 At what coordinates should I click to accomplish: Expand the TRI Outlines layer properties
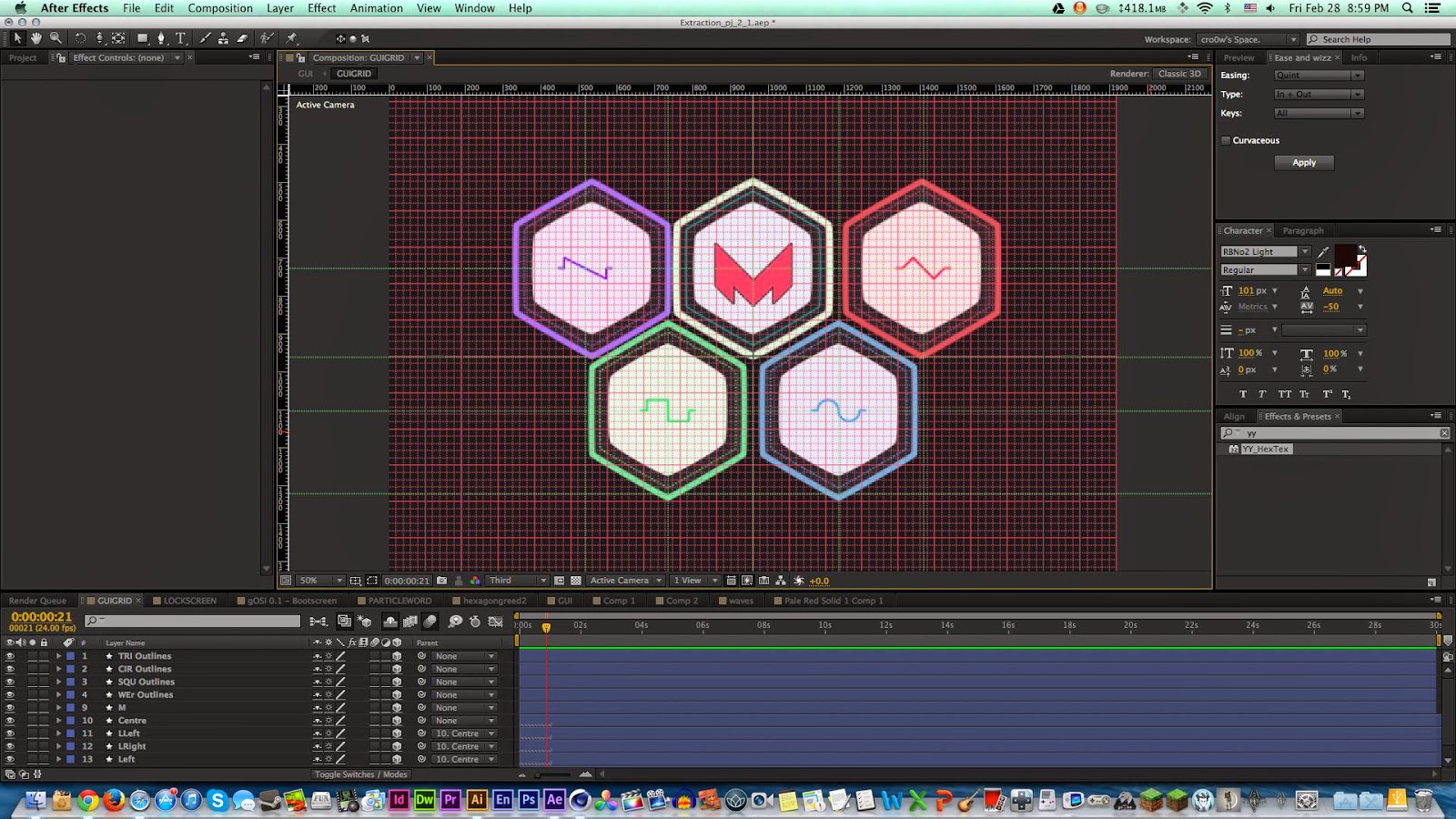point(58,656)
